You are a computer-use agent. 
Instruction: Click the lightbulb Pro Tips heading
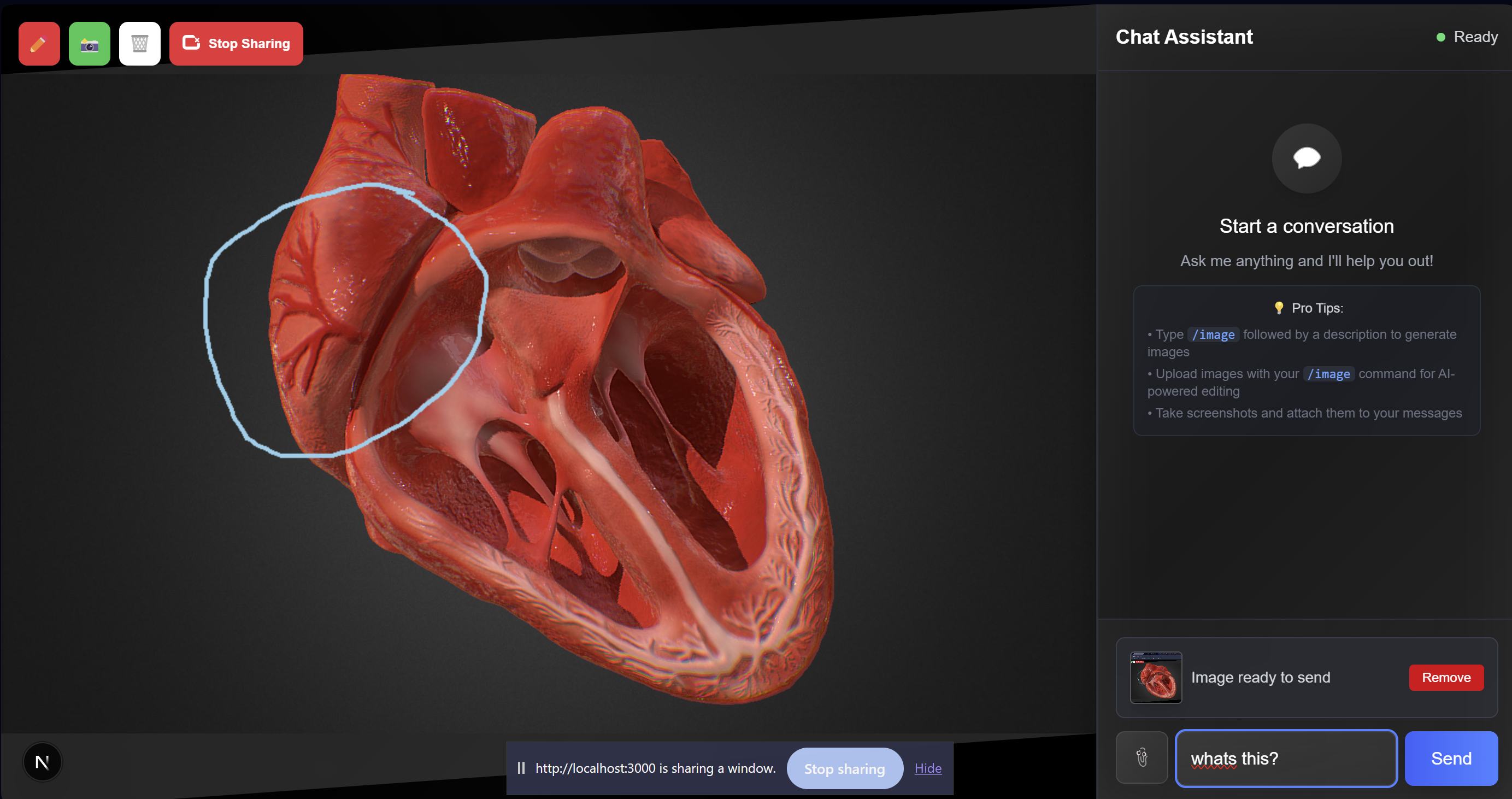(x=1308, y=308)
